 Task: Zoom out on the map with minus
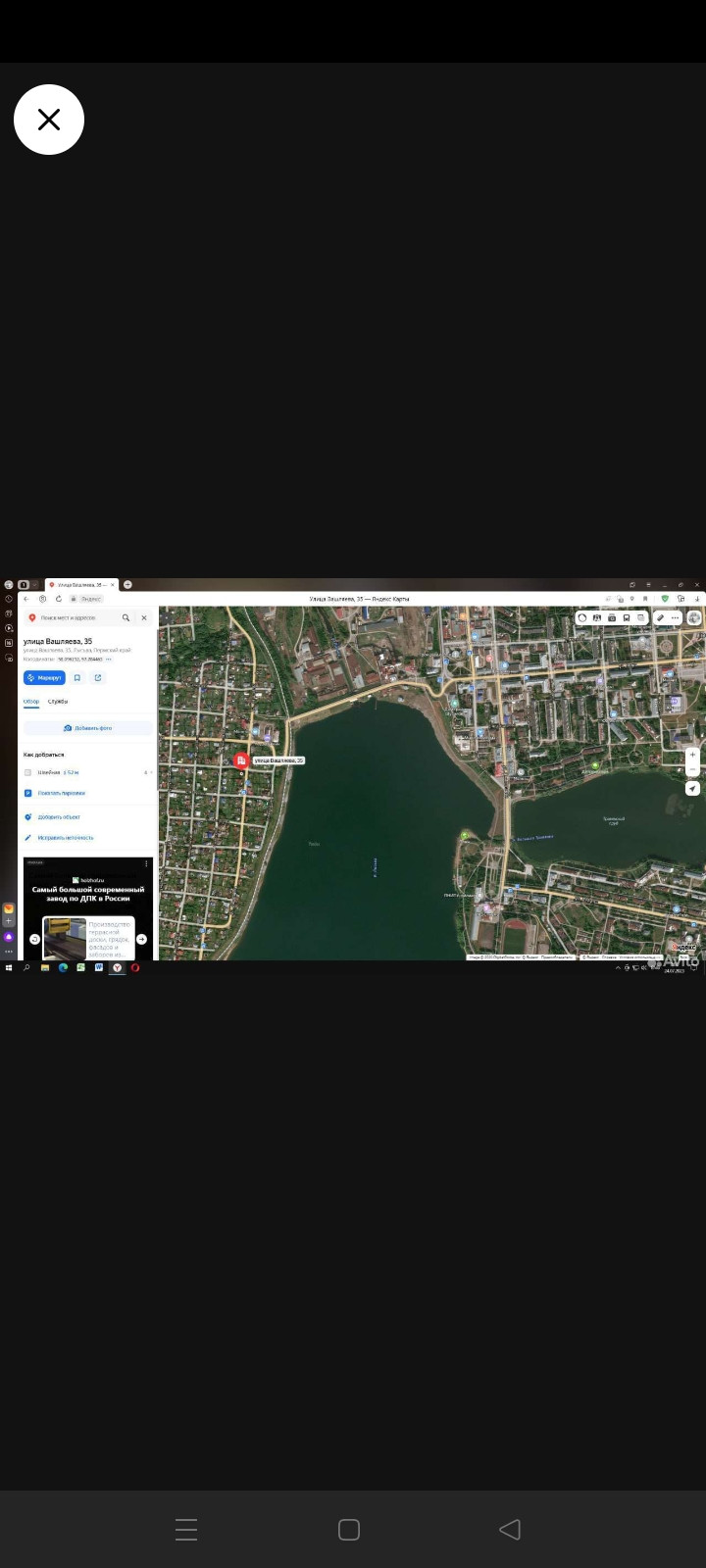pos(692,769)
